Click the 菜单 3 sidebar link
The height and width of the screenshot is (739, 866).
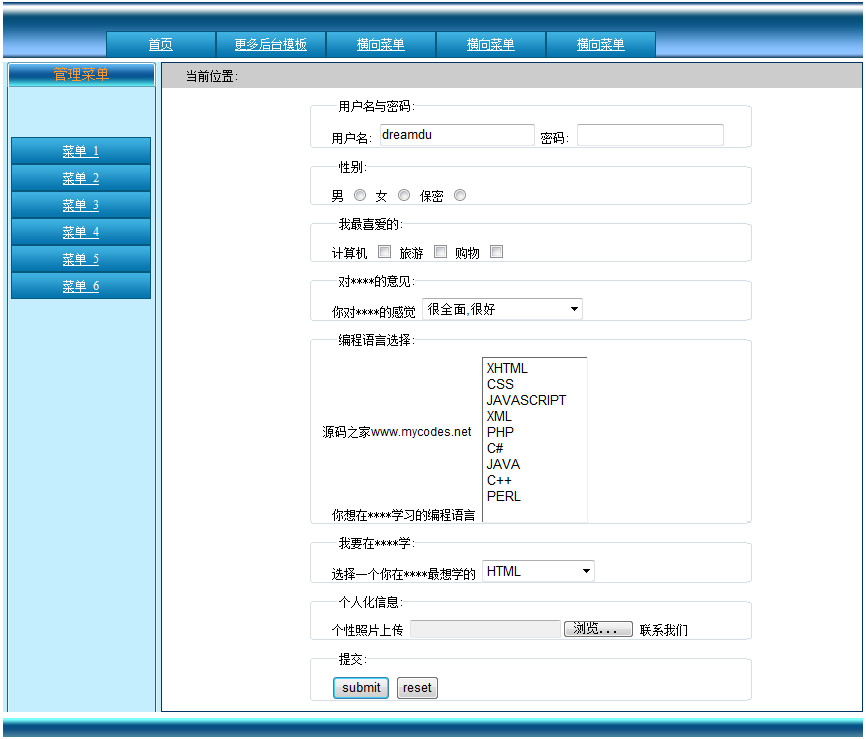pos(81,205)
